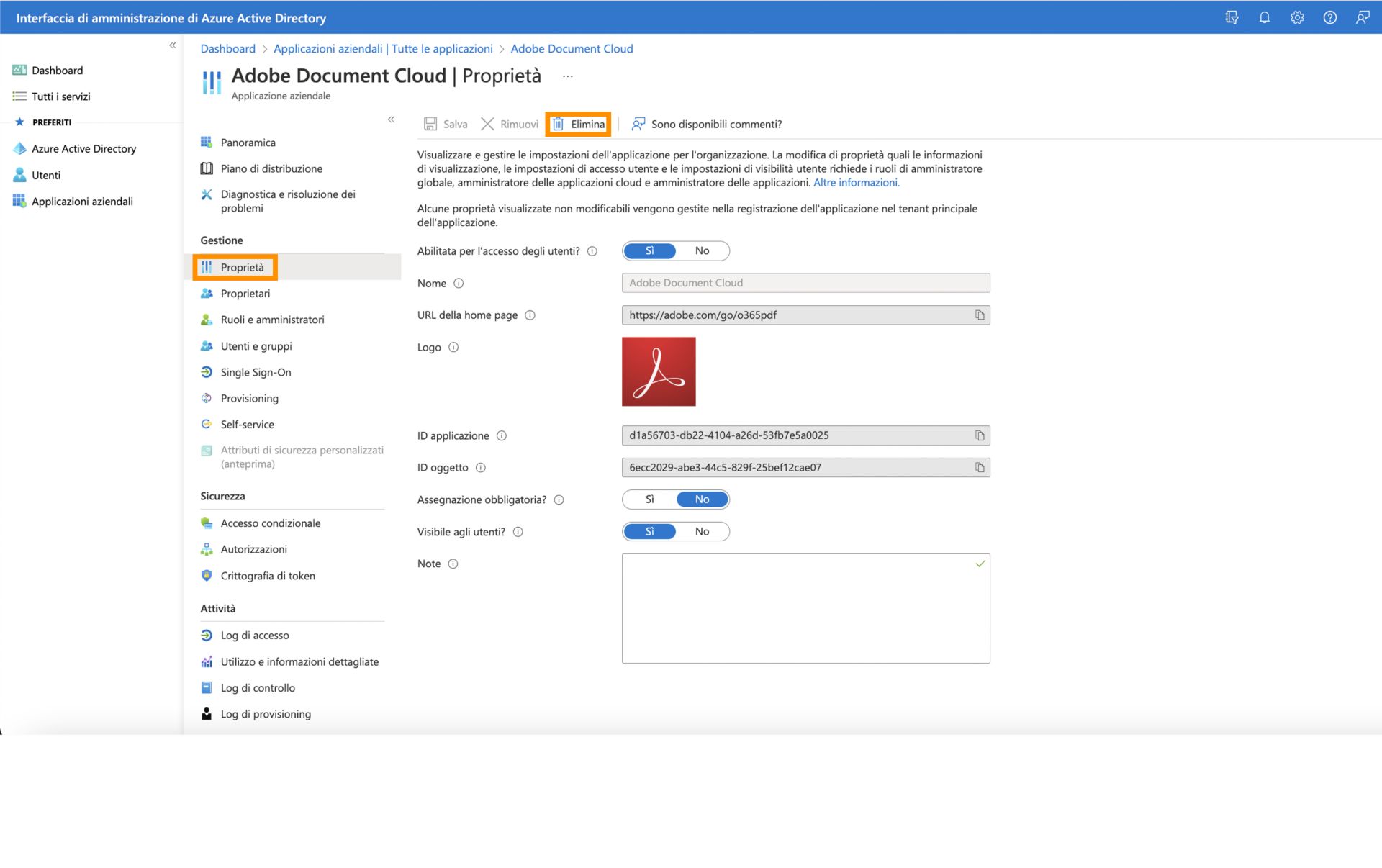The height and width of the screenshot is (868, 1382).
Task: Open Accesso condizionale under Sicurezza
Action: 270,523
